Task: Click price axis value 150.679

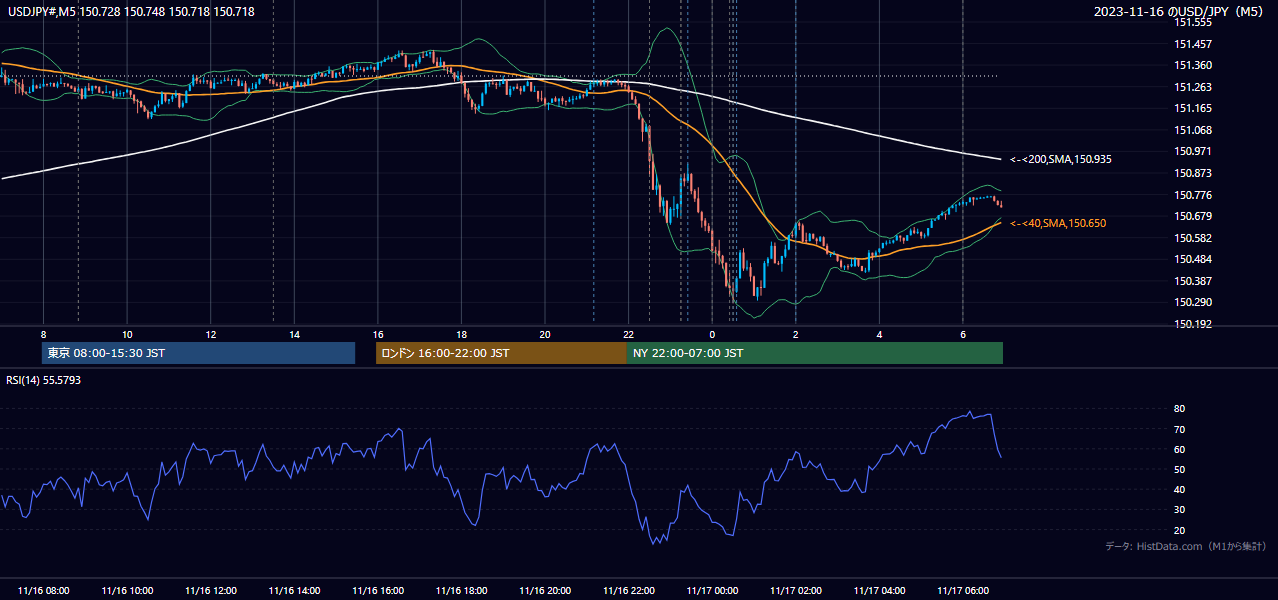Action: tap(1193, 216)
